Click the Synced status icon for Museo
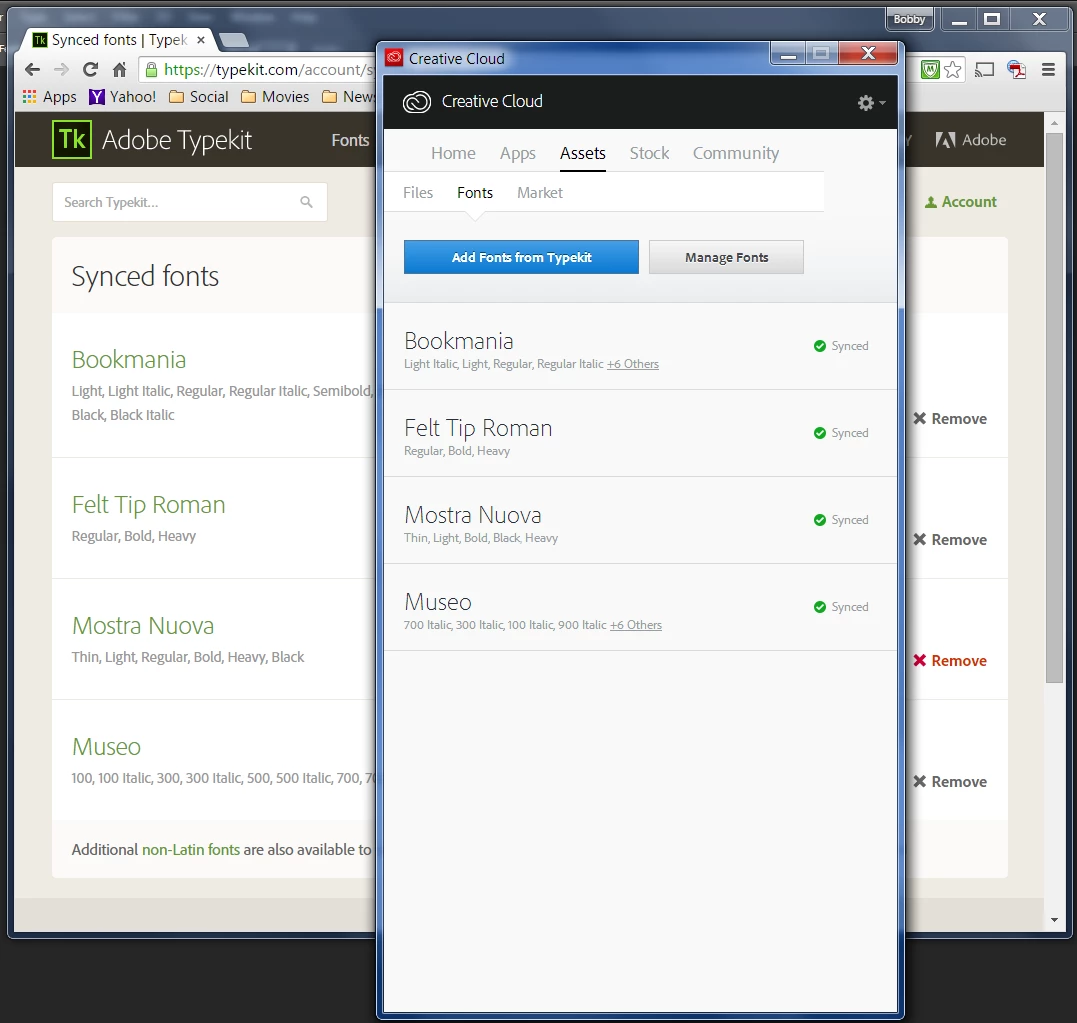The width and height of the screenshot is (1077, 1023). pyautogui.click(x=819, y=607)
